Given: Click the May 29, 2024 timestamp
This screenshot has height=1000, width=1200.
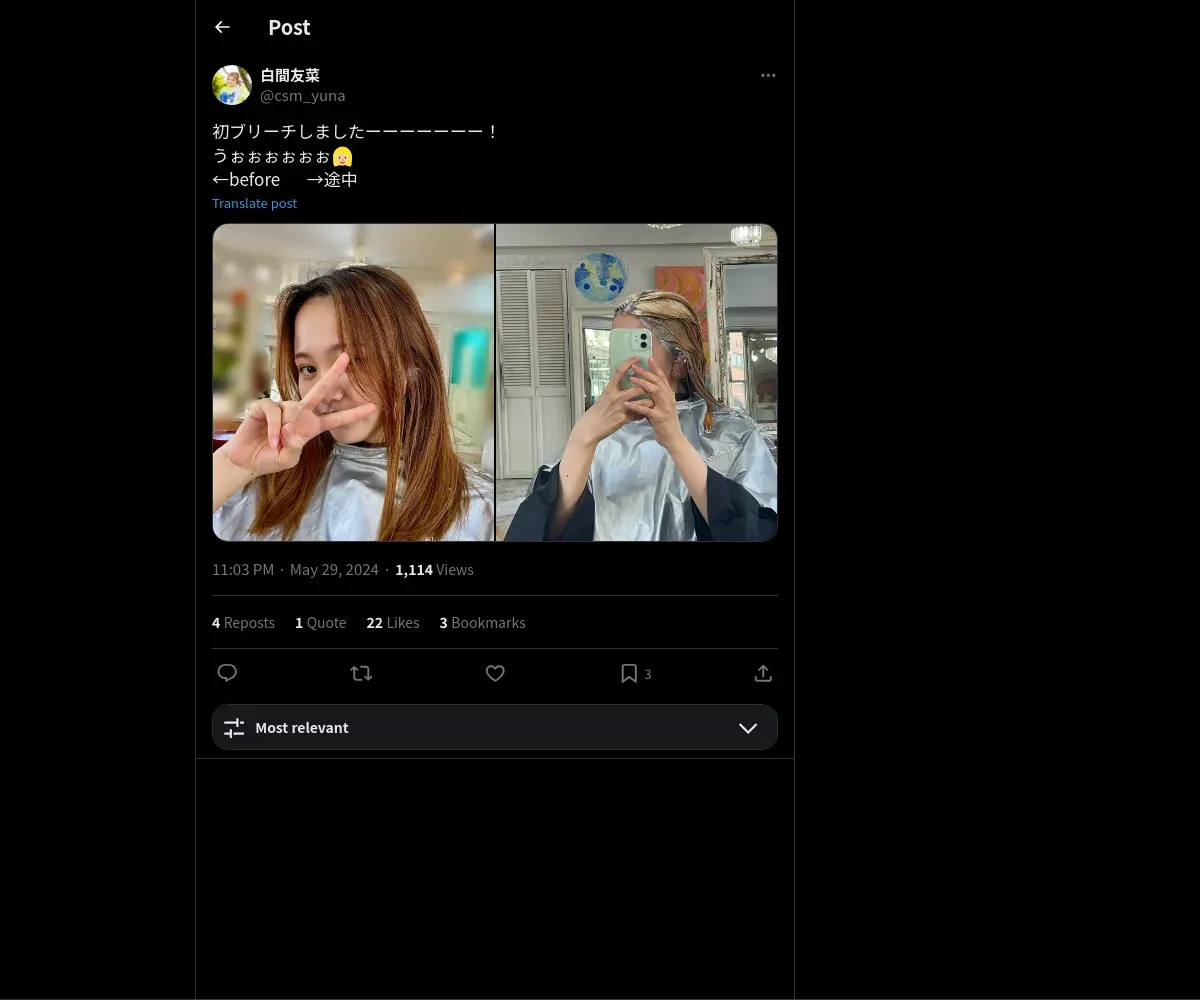Looking at the screenshot, I should pos(334,570).
